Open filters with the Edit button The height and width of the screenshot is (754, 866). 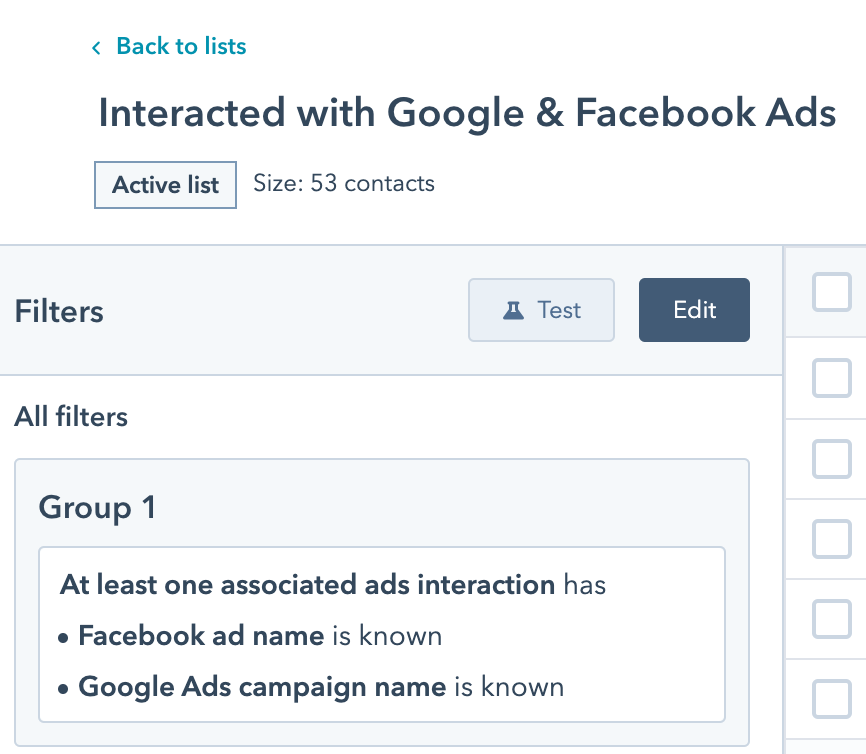pyautogui.click(x=694, y=310)
